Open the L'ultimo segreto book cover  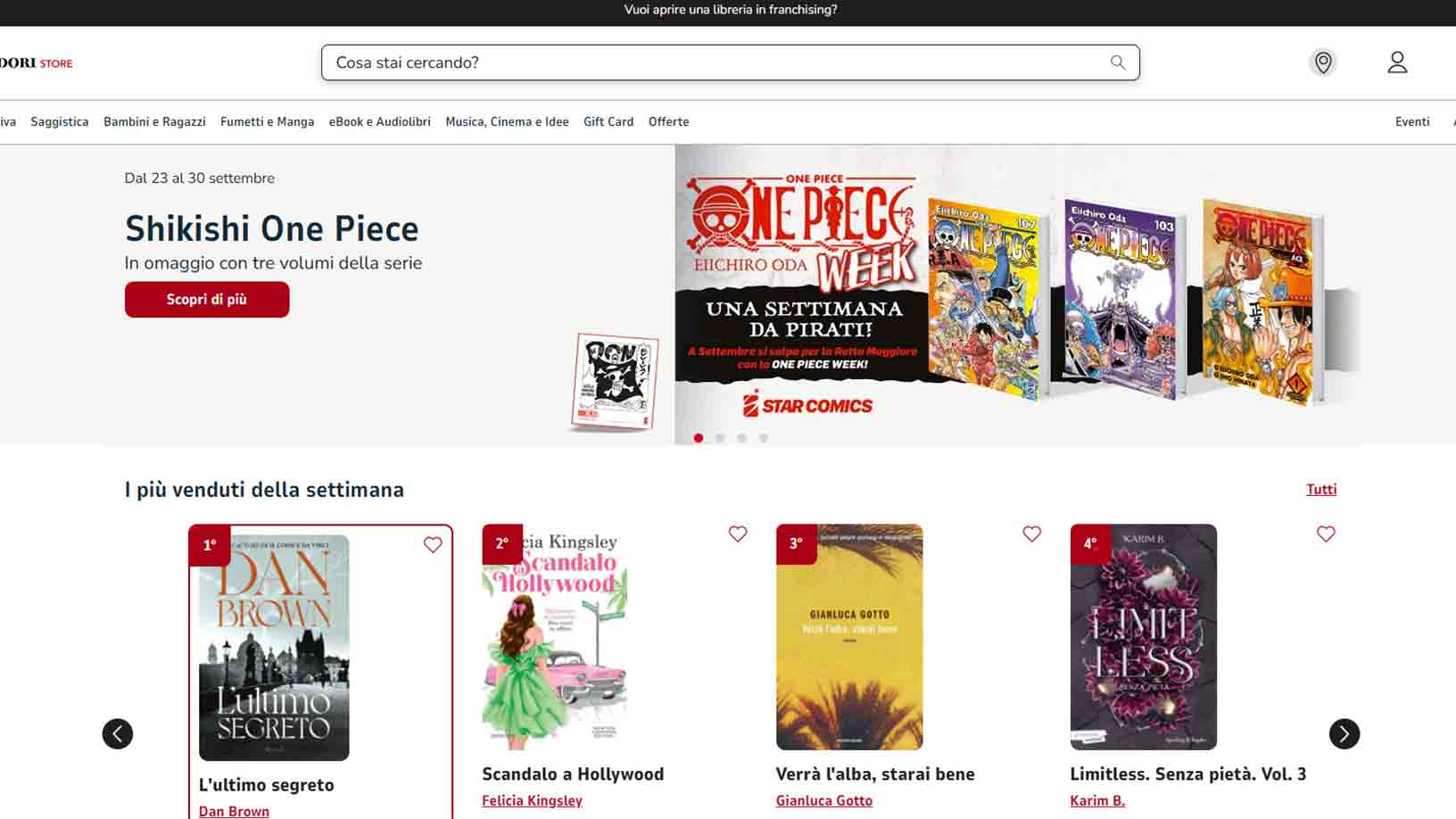point(274,648)
